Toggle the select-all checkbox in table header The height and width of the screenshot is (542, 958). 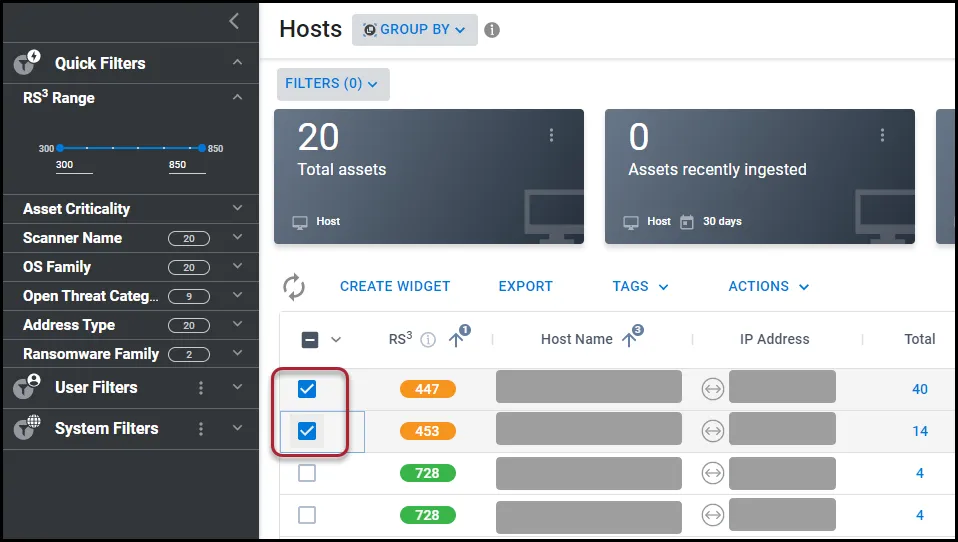click(310, 340)
